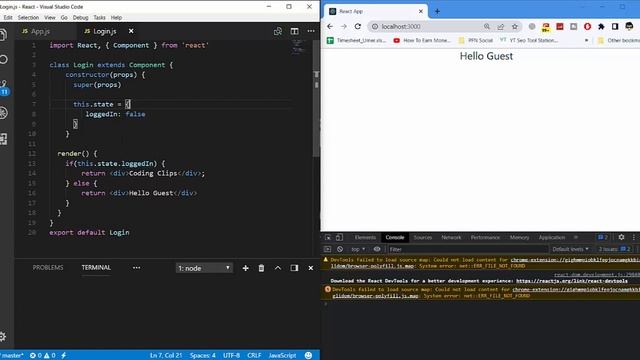
Task: Open Chrome extensions puzzle icon
Action: [x=601, y=27]
